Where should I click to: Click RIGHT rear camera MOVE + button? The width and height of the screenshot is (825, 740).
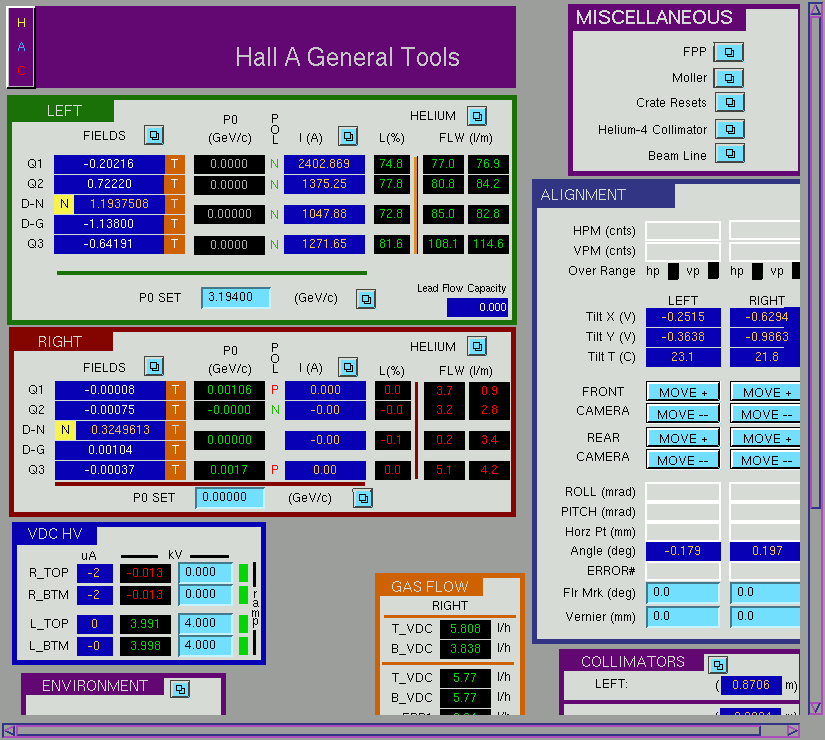coord(766,438)
